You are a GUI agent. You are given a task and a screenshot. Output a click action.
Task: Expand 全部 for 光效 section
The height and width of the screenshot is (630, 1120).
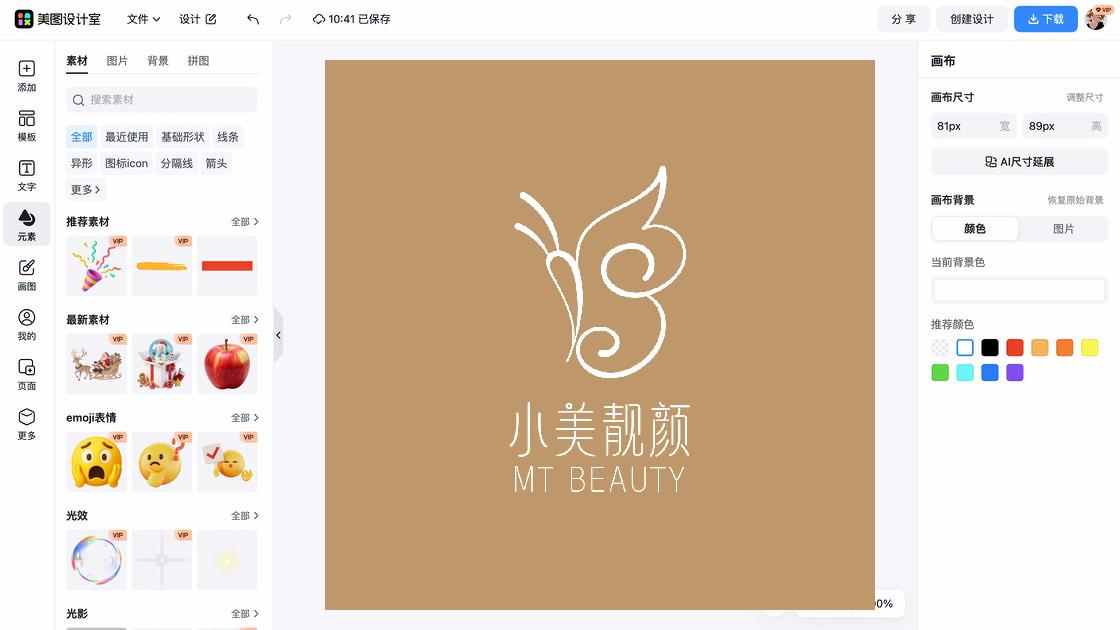pos(244,516)
